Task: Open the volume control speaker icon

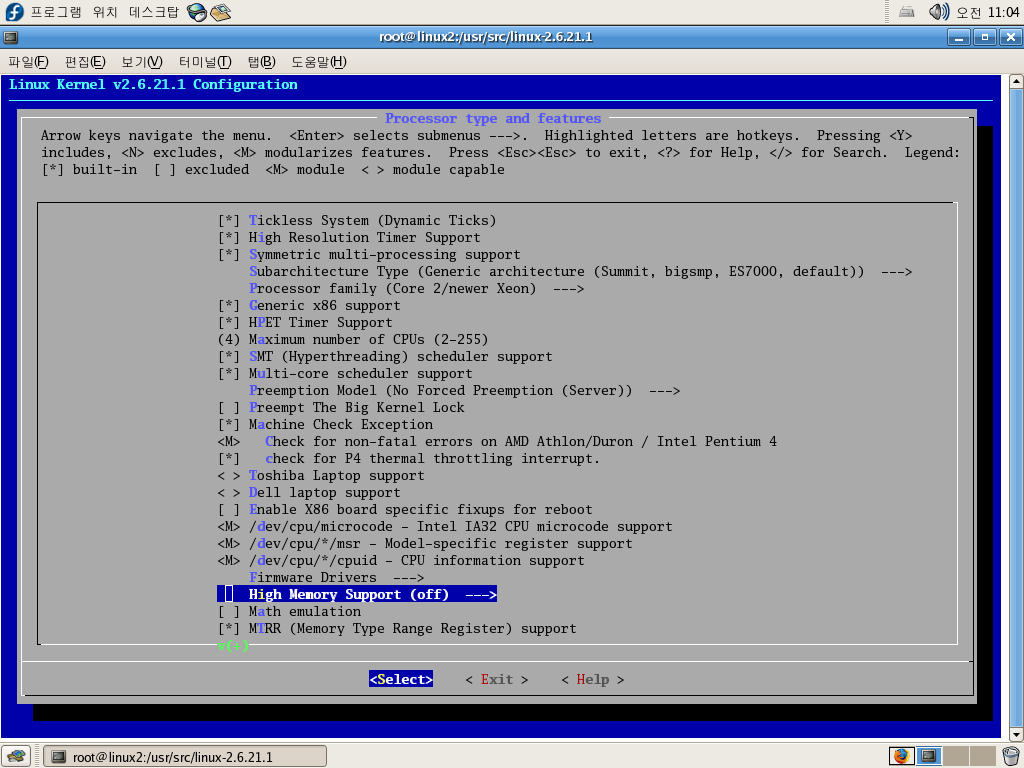Action: pos(938,12)
